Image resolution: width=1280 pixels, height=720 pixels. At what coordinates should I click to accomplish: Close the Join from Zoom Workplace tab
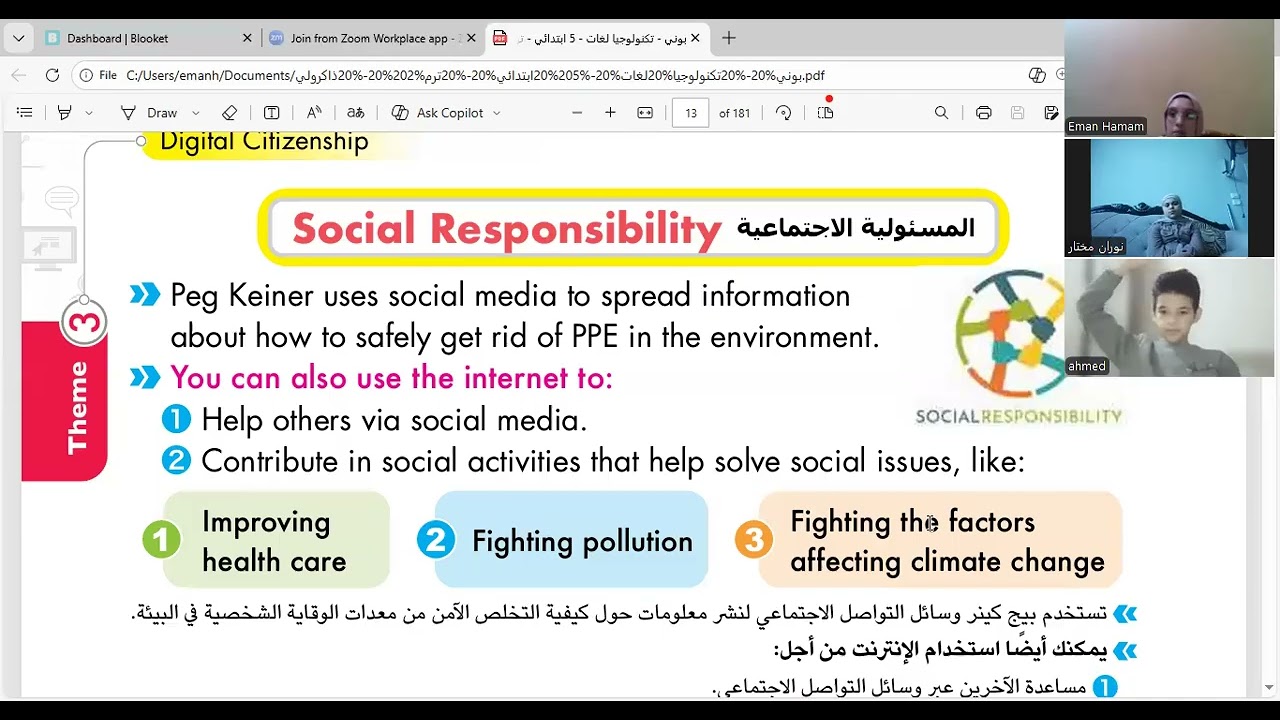point(471,38)
